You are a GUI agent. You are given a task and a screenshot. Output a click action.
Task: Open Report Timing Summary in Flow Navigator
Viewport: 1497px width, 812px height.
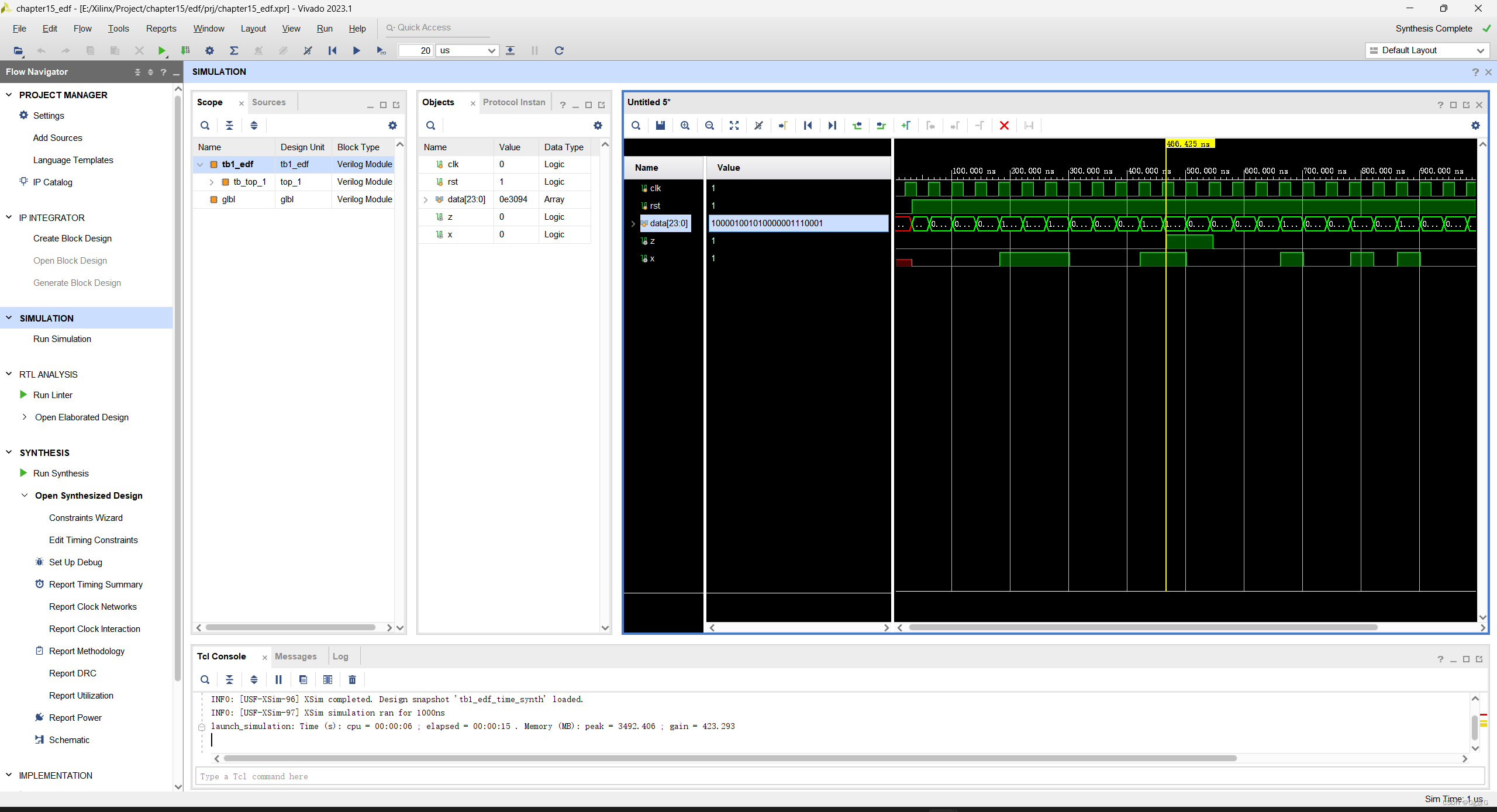pos(95,584)
